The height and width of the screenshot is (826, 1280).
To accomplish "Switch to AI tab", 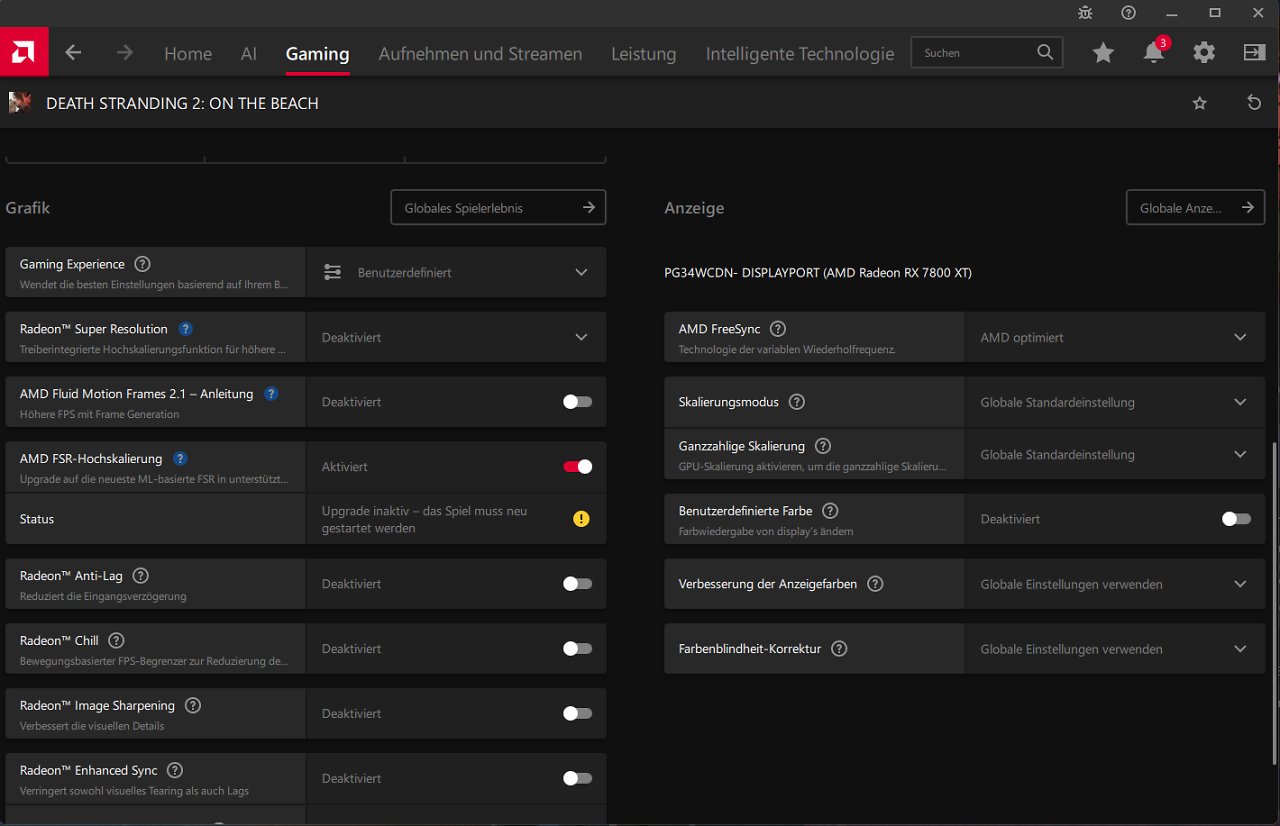I will point(249,54).
